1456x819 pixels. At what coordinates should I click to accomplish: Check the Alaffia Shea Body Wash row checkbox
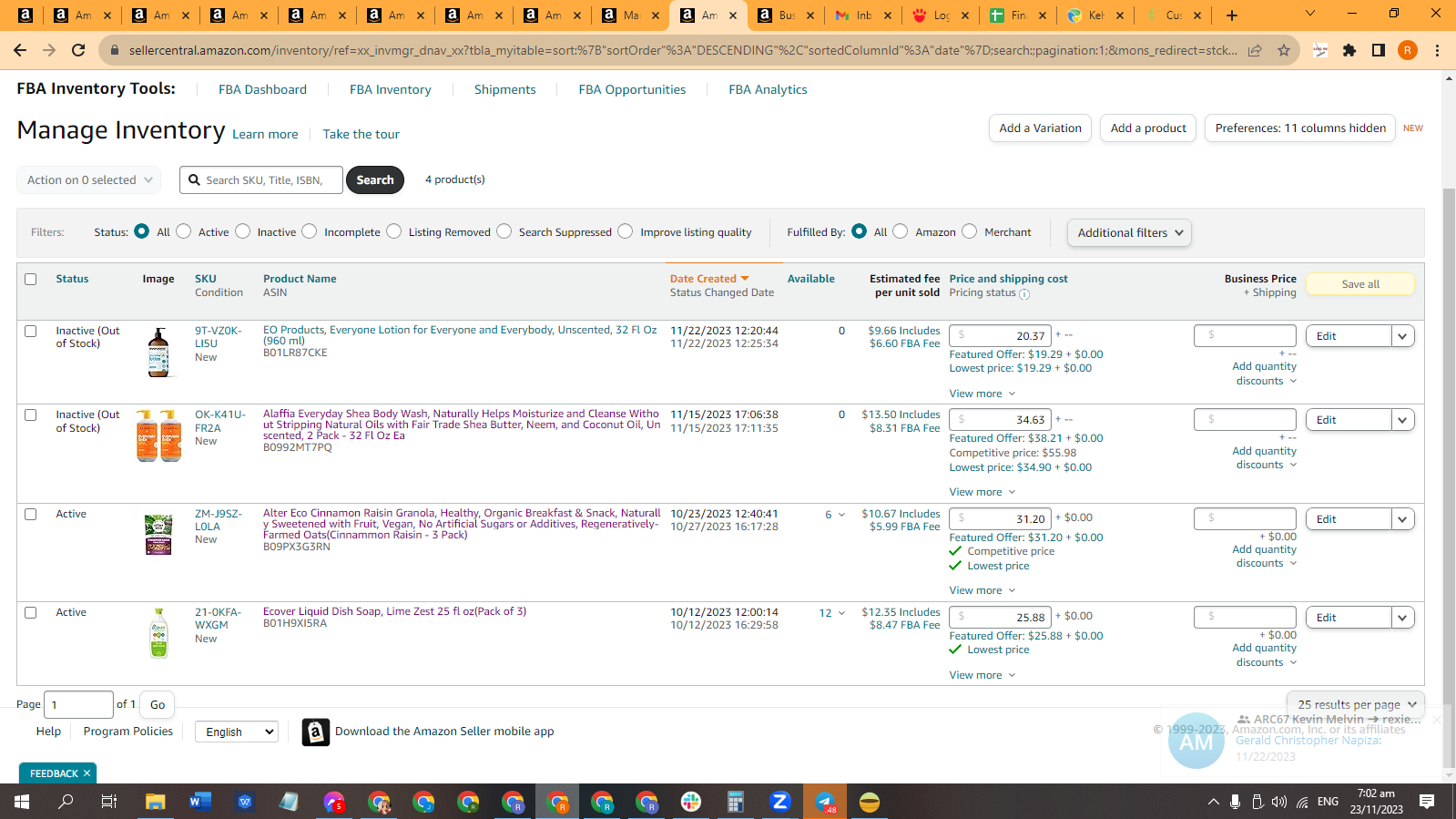[x=31, y=415]
